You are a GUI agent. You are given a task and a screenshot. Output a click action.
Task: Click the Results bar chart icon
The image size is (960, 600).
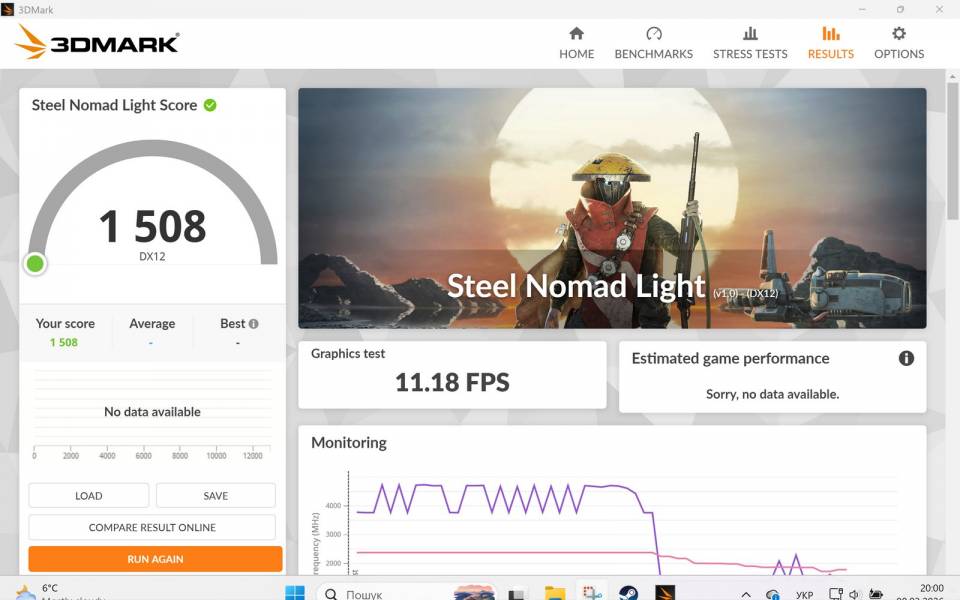[x=830, y=34]
